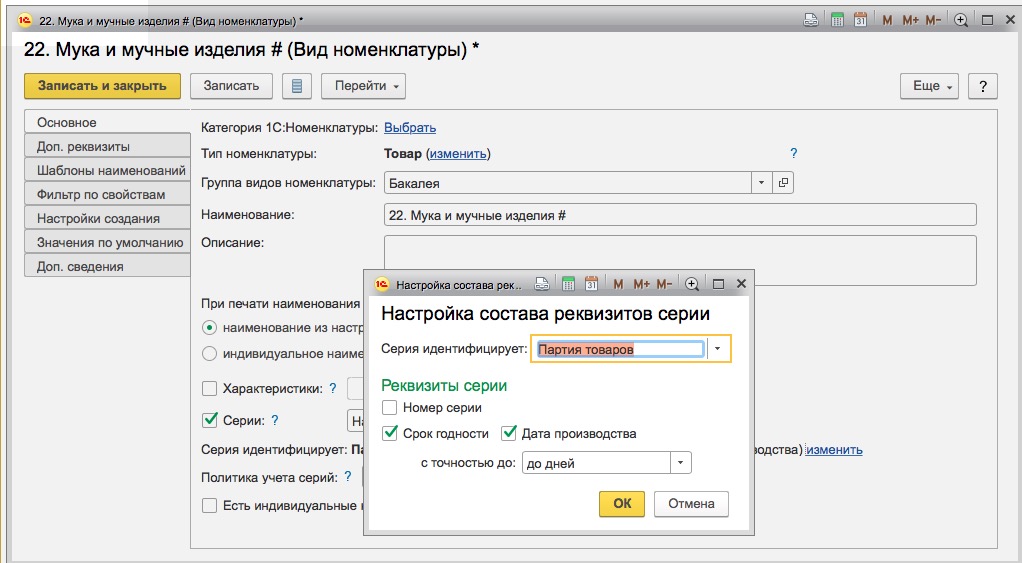Enable the Номер серии checkbox
Screen dimensions: 1022x563
[x=389, y=408]
